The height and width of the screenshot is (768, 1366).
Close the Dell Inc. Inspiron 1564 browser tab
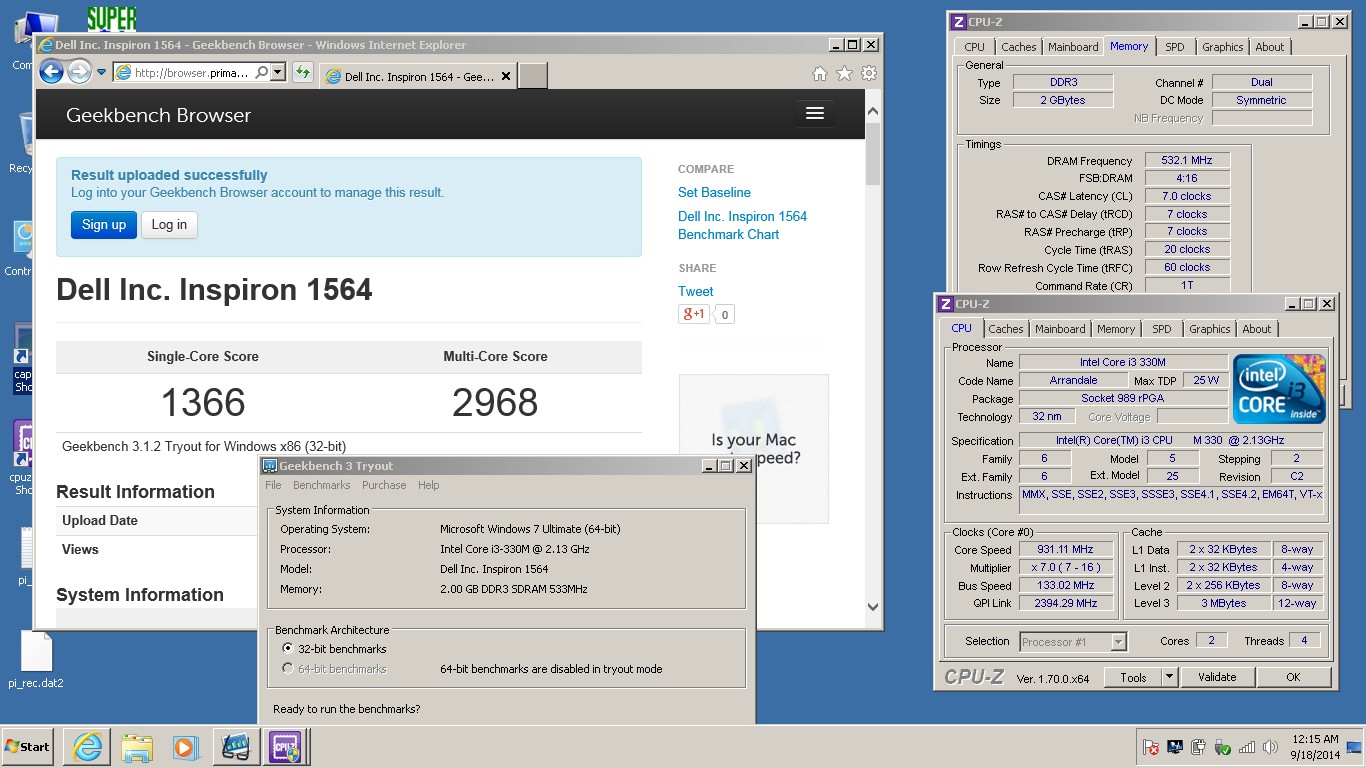(506, 76)
